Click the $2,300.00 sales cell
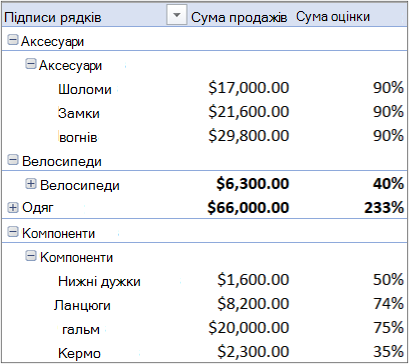This screenshot has height=364, width=409. tap(253, 352)
